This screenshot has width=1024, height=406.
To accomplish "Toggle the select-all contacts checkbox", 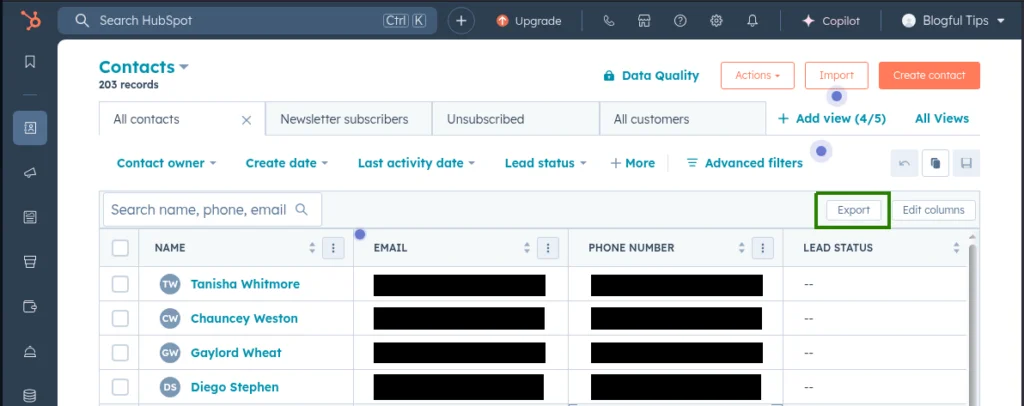I will coord(120,248).
